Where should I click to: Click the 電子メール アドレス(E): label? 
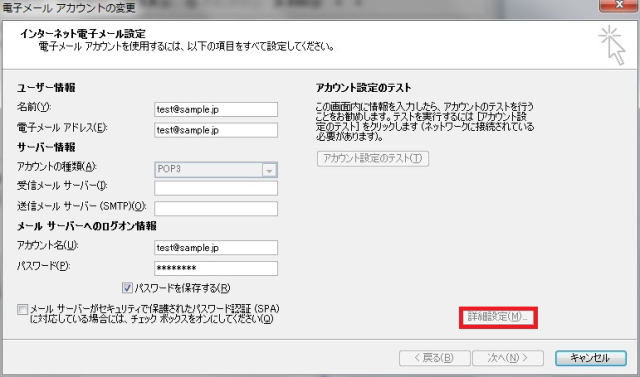(62, 128)
